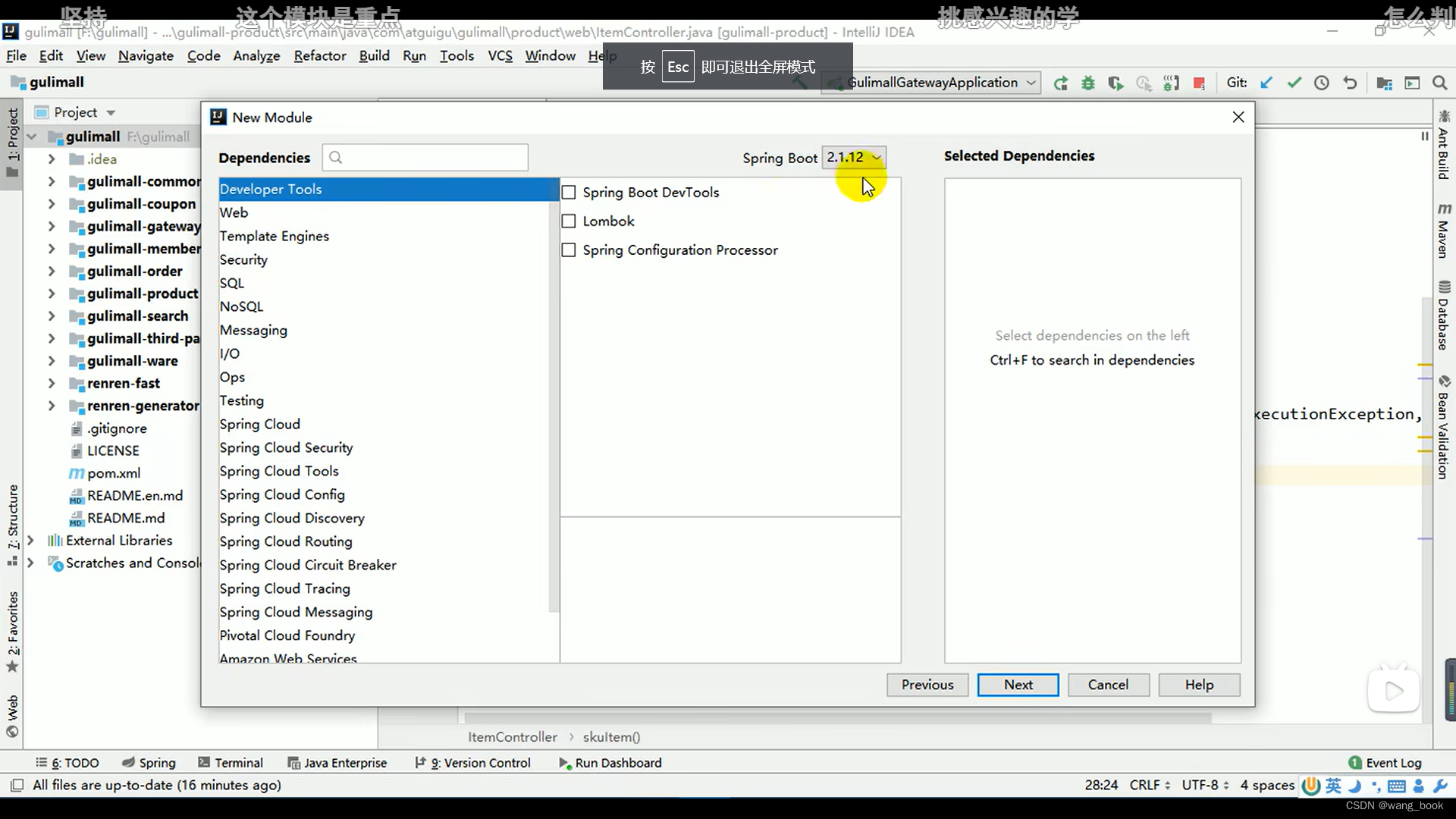The image size is (1456, 819).
Task: Expand the External Libraries node
Action: point(31,541)
